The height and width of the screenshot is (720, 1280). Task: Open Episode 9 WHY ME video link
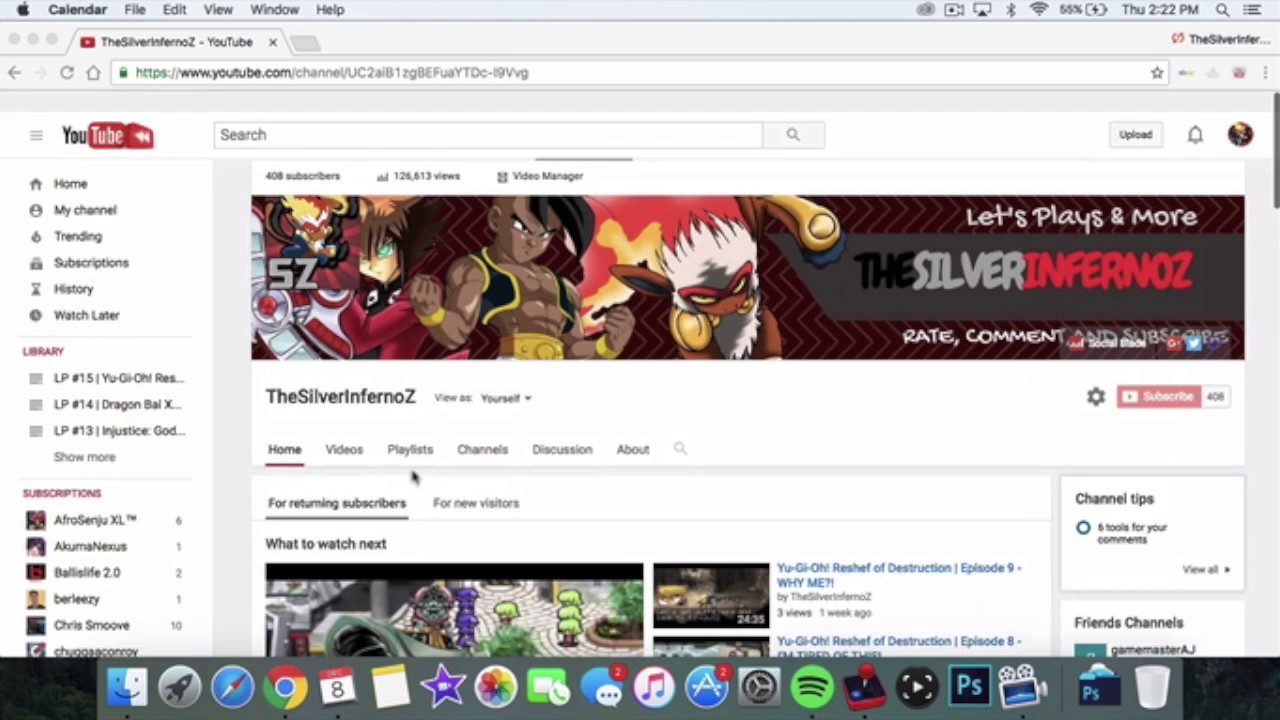click(x=899, y=575)
